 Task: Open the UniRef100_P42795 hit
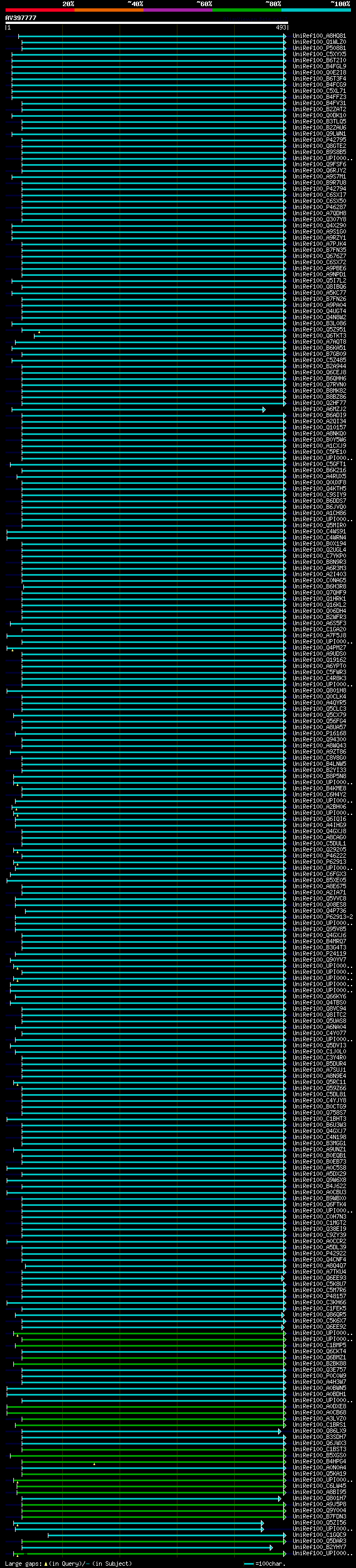click(319, 140)
